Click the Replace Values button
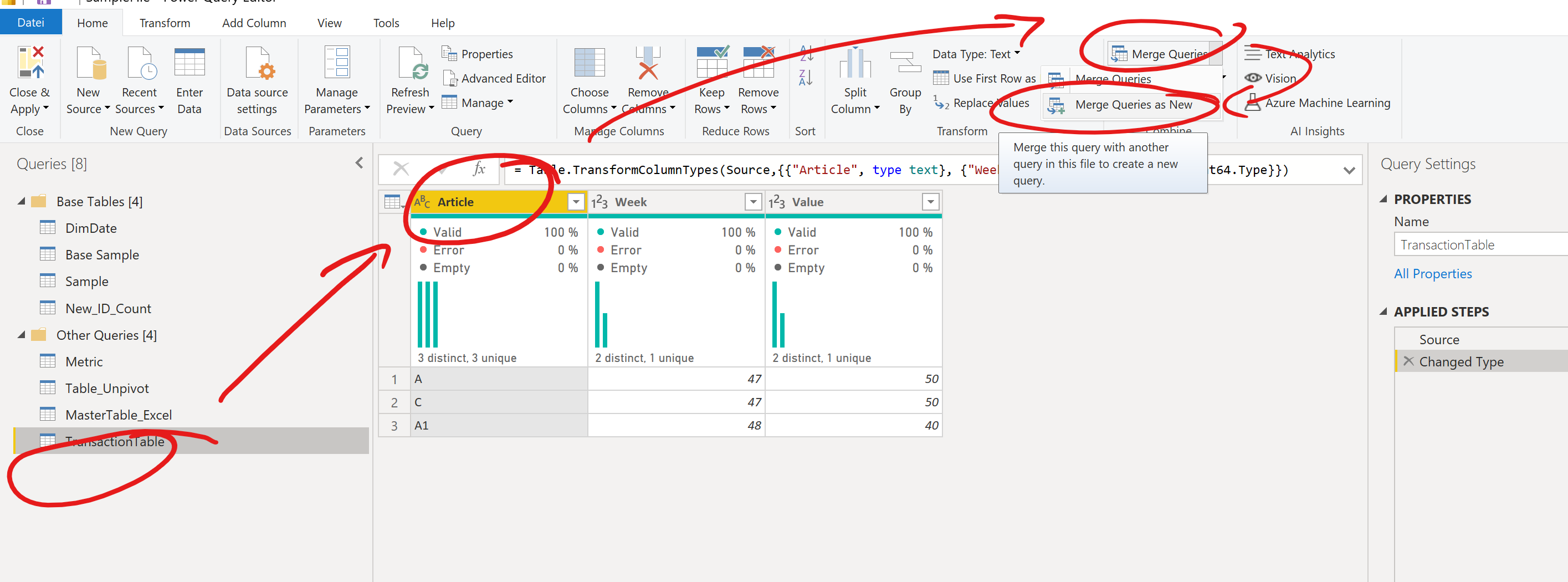Screen dimensions: 1568x582 tap(981, 103)
